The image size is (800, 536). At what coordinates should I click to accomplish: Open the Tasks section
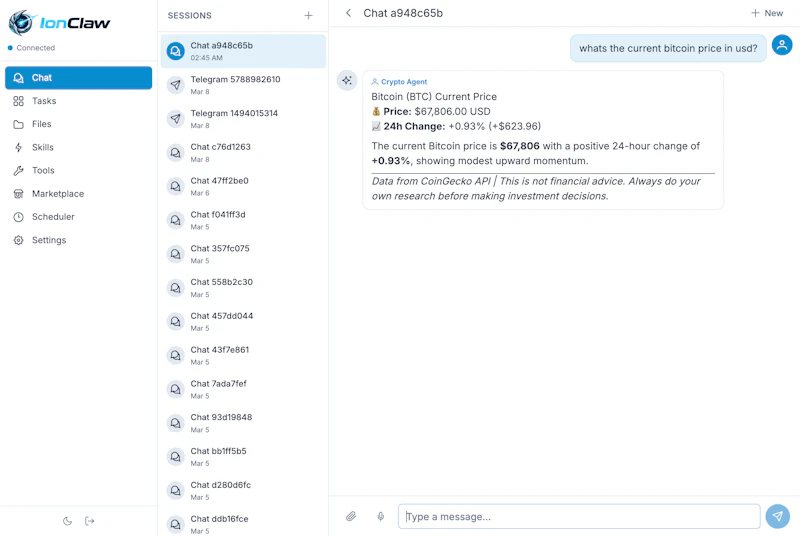pyautogui.click(x=79, y=101)
